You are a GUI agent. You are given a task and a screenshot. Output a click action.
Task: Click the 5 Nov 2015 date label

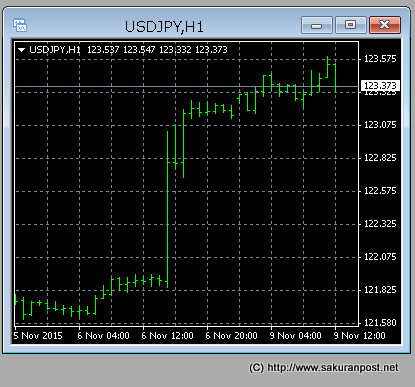point(38,336)
